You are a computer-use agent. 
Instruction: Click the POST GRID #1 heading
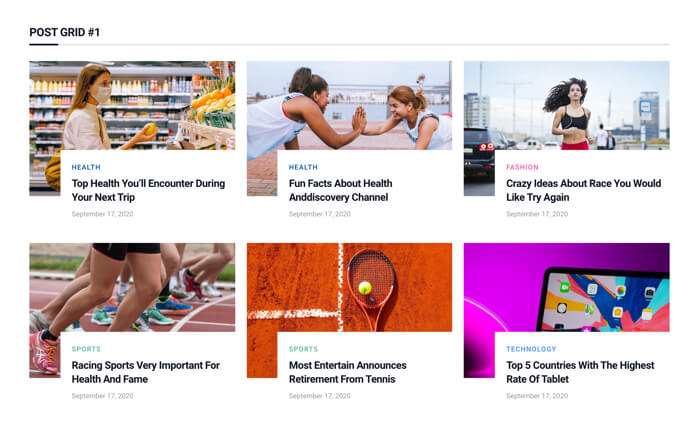click(65, 32)
